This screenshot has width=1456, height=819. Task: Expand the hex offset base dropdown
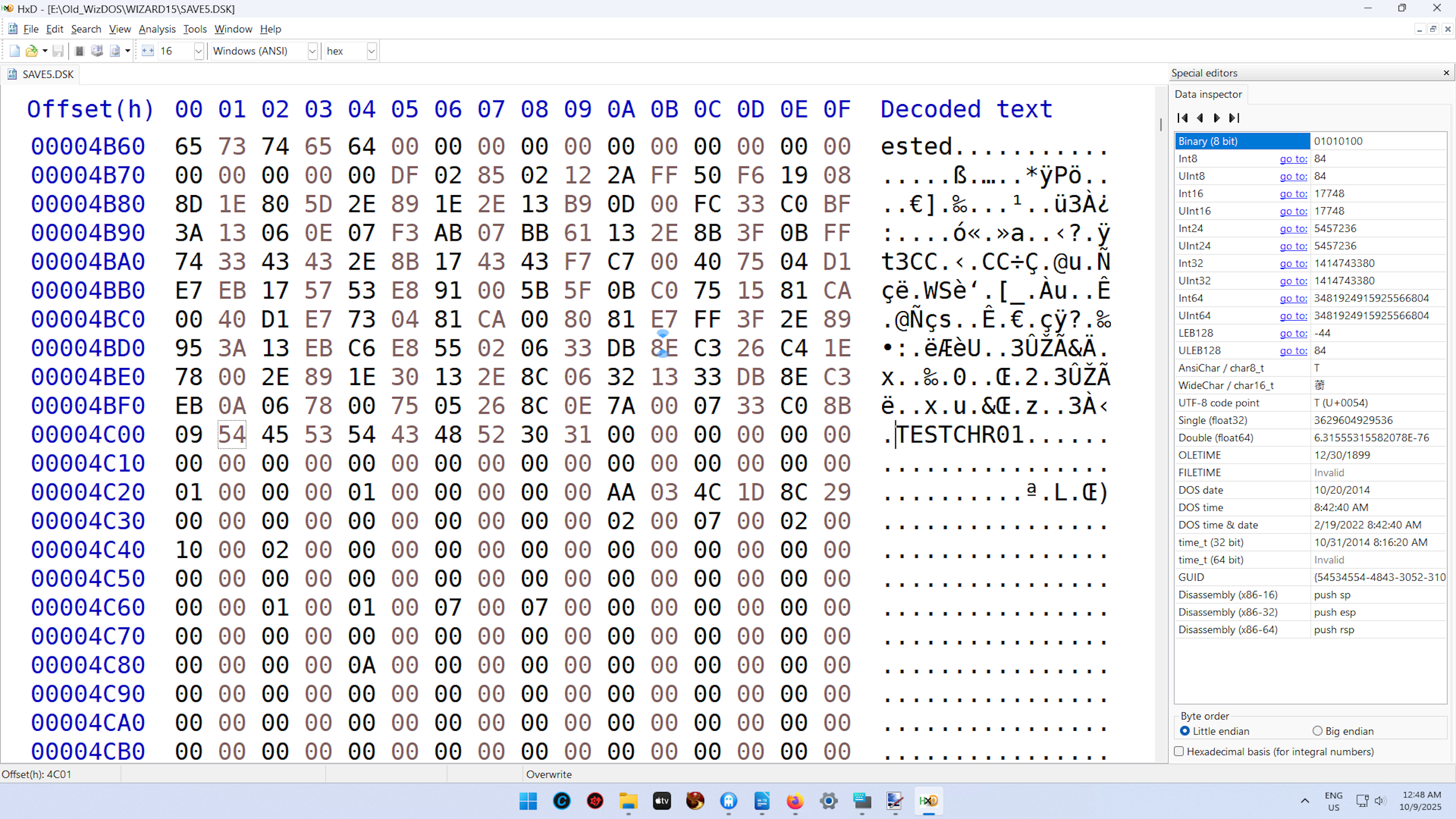(x=371, y=51)
